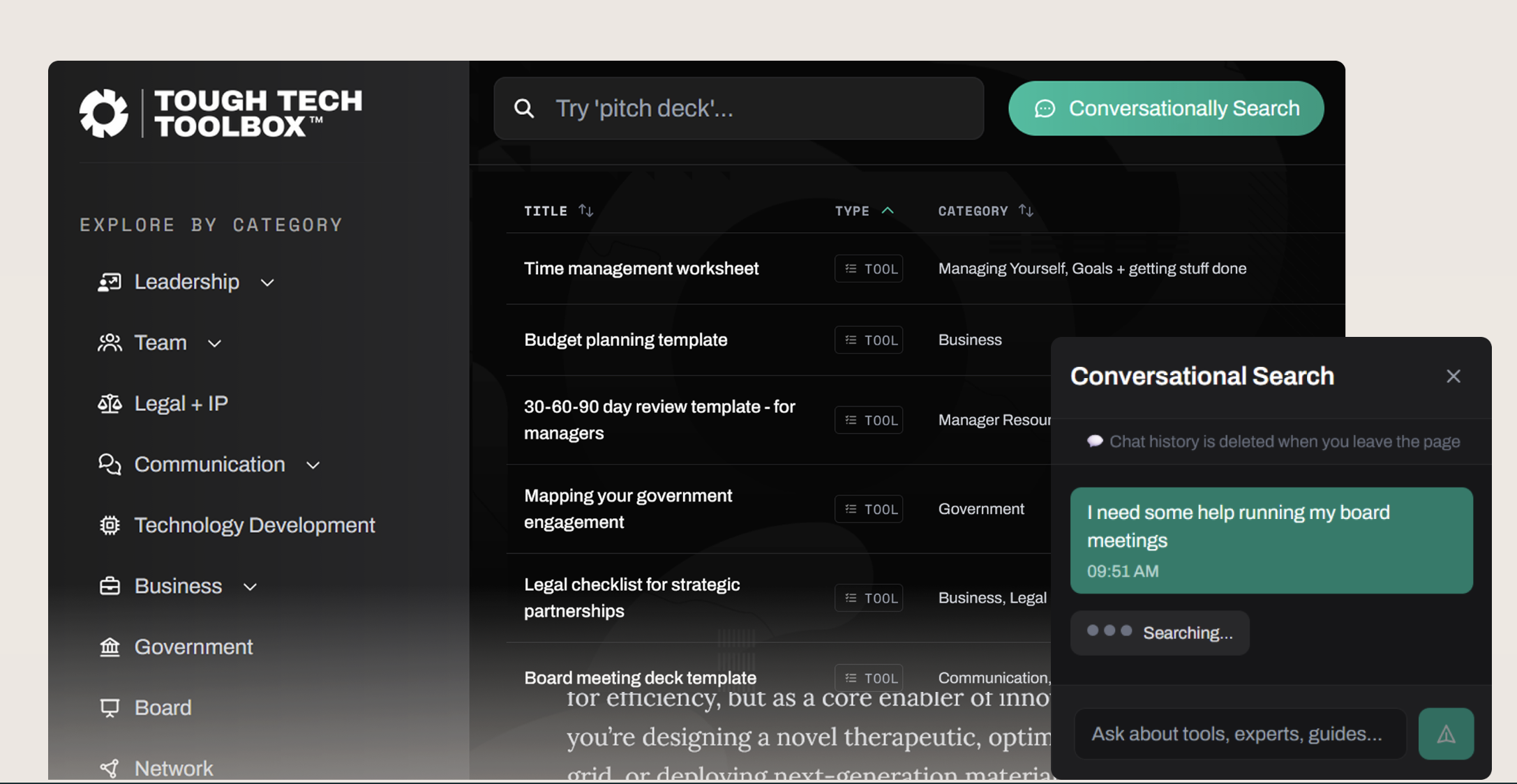Click the magnifier icon in search bar
The image size is (1517, 784).
point(524,109)
